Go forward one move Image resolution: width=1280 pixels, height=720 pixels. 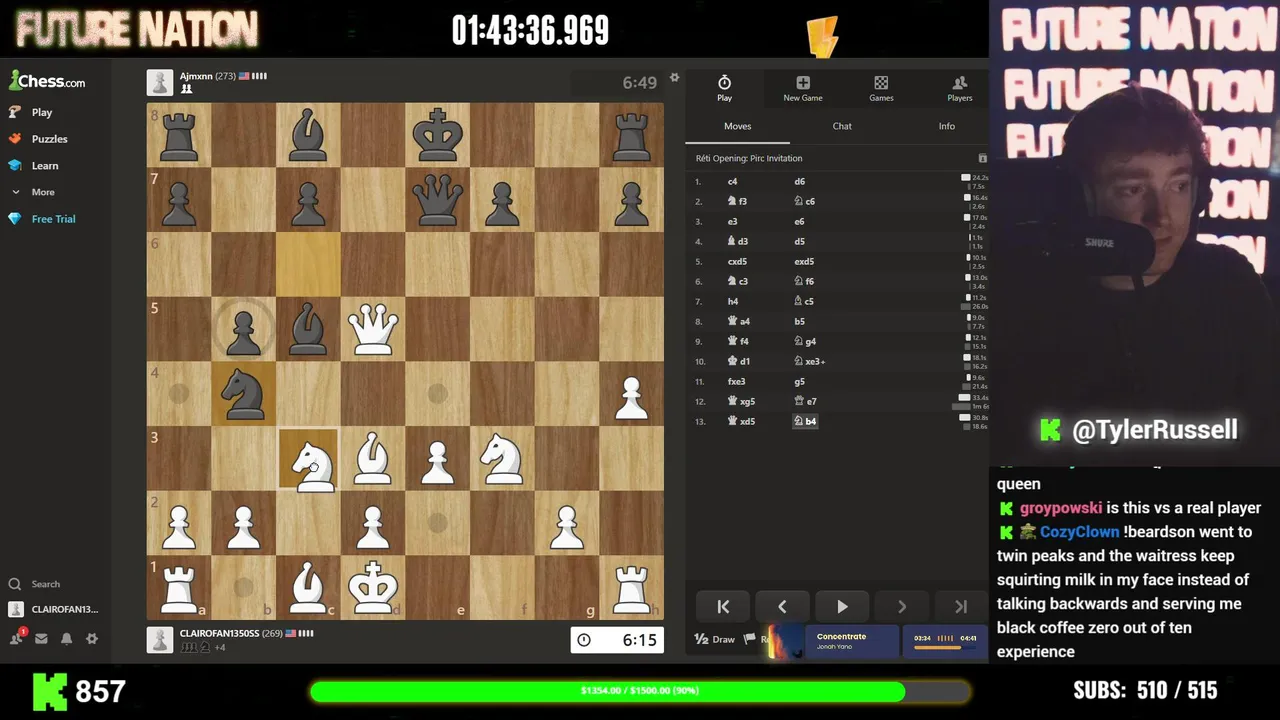coord(901,607)
